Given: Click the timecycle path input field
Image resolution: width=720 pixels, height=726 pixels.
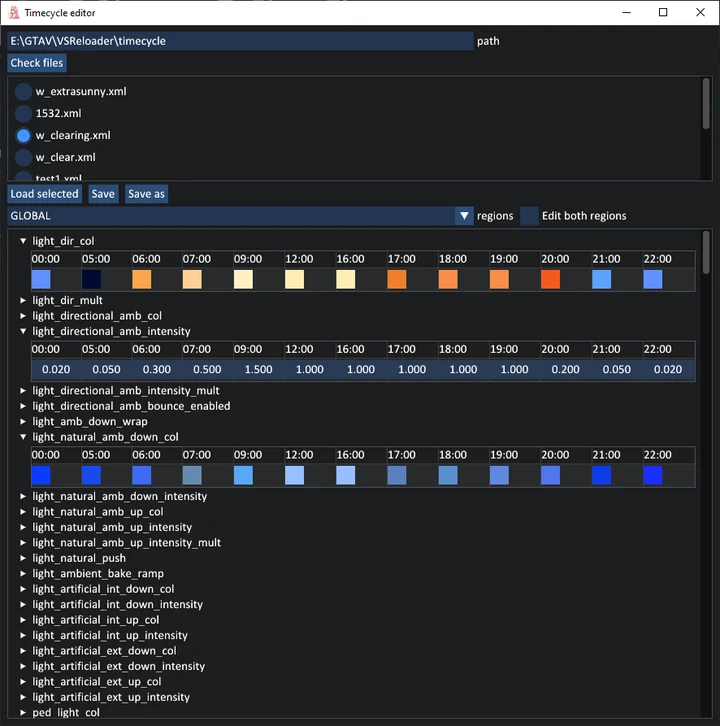Looking at the screenshot, I should coord(240,41).
